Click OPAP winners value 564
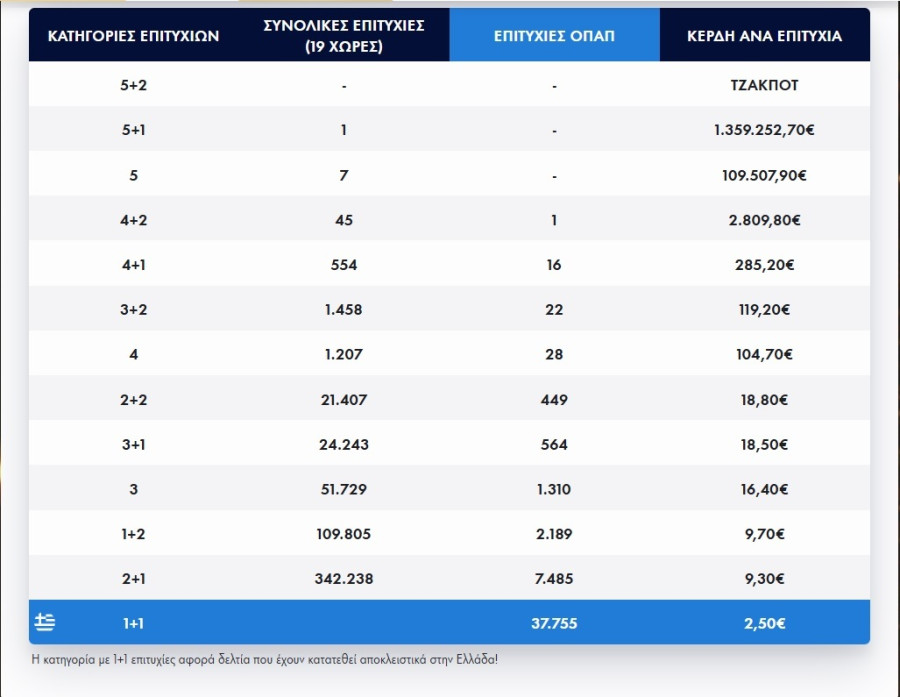900x697 pixels. pos(554,445)
